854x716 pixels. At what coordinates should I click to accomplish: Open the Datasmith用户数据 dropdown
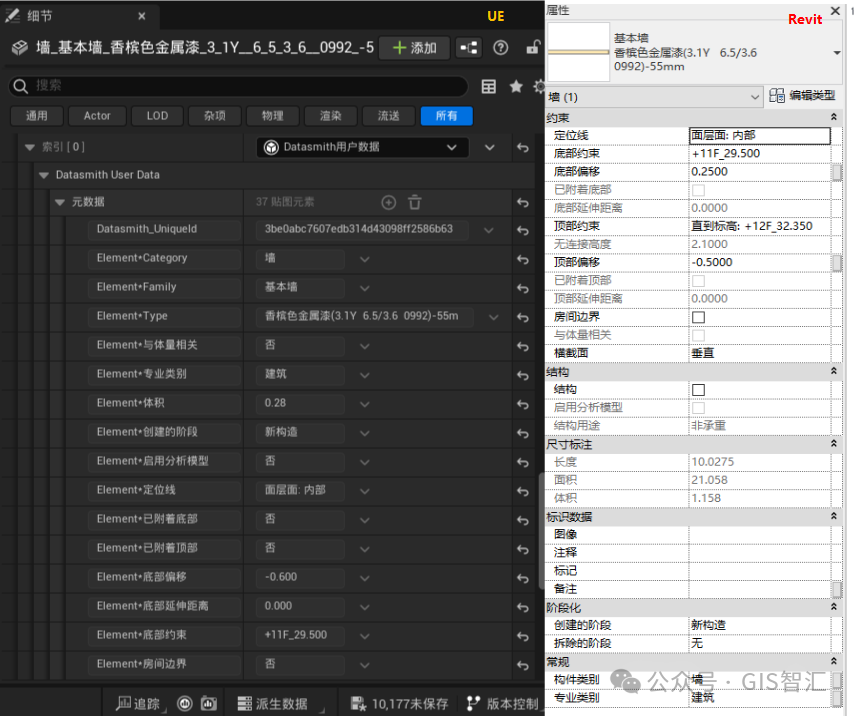[362, 147]
